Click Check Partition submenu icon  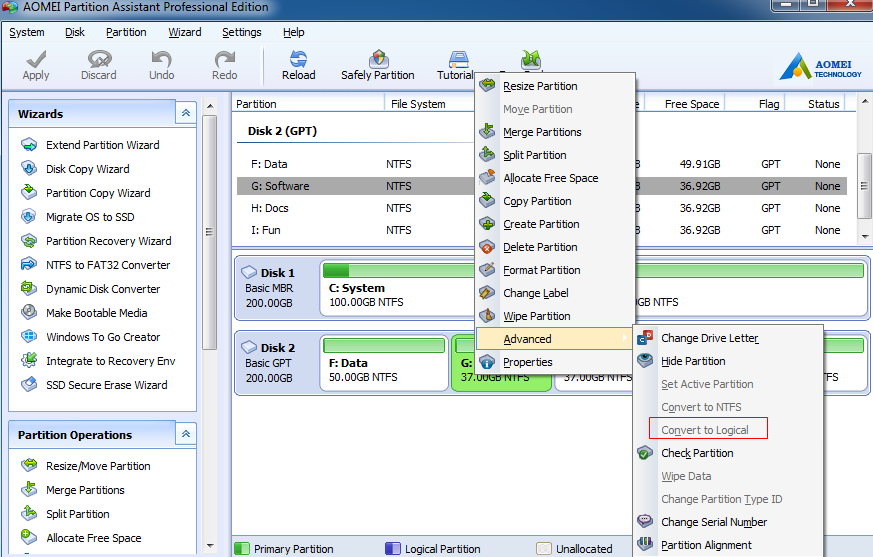[645, 453]
